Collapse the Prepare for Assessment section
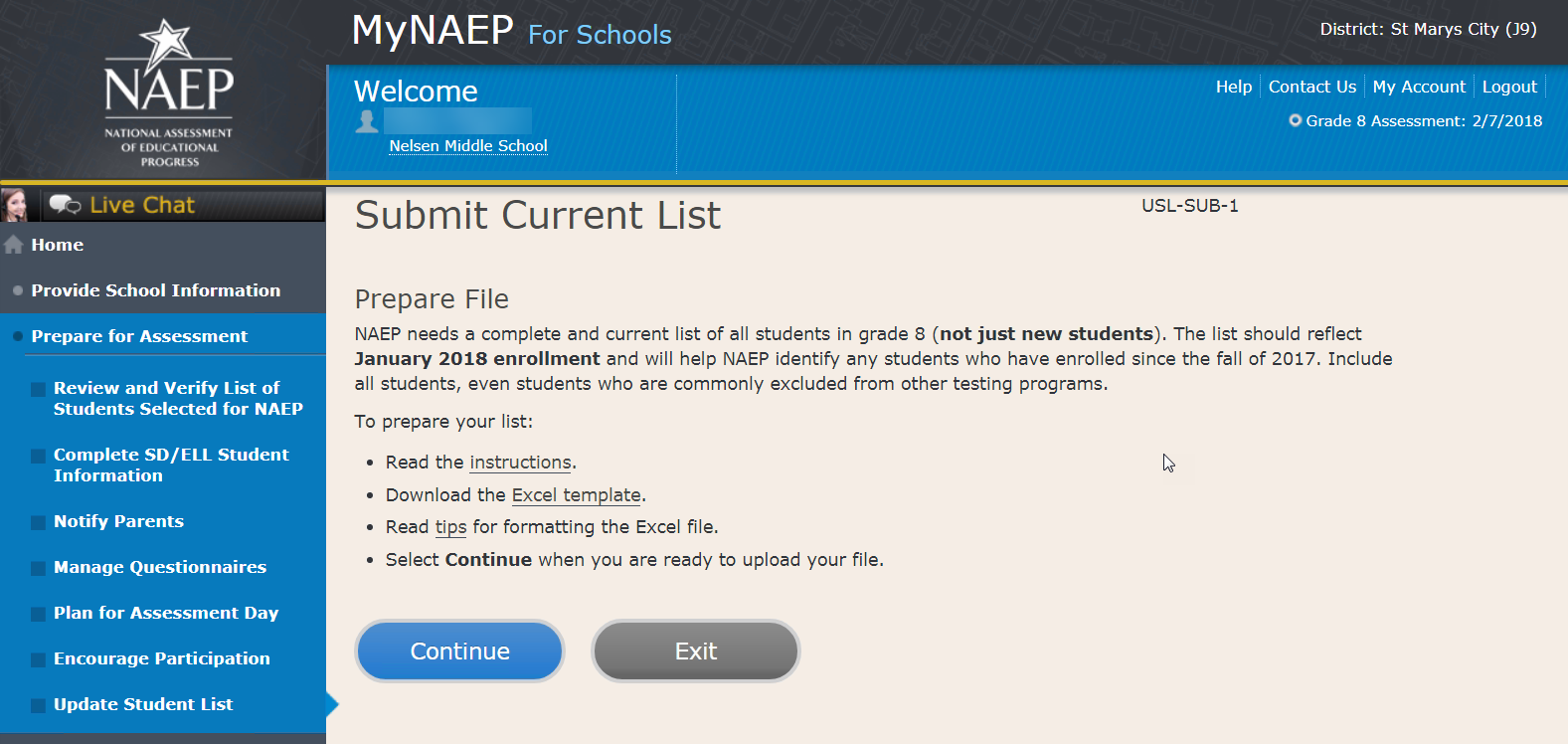The image size is (1568, 744). pos(139,336)
